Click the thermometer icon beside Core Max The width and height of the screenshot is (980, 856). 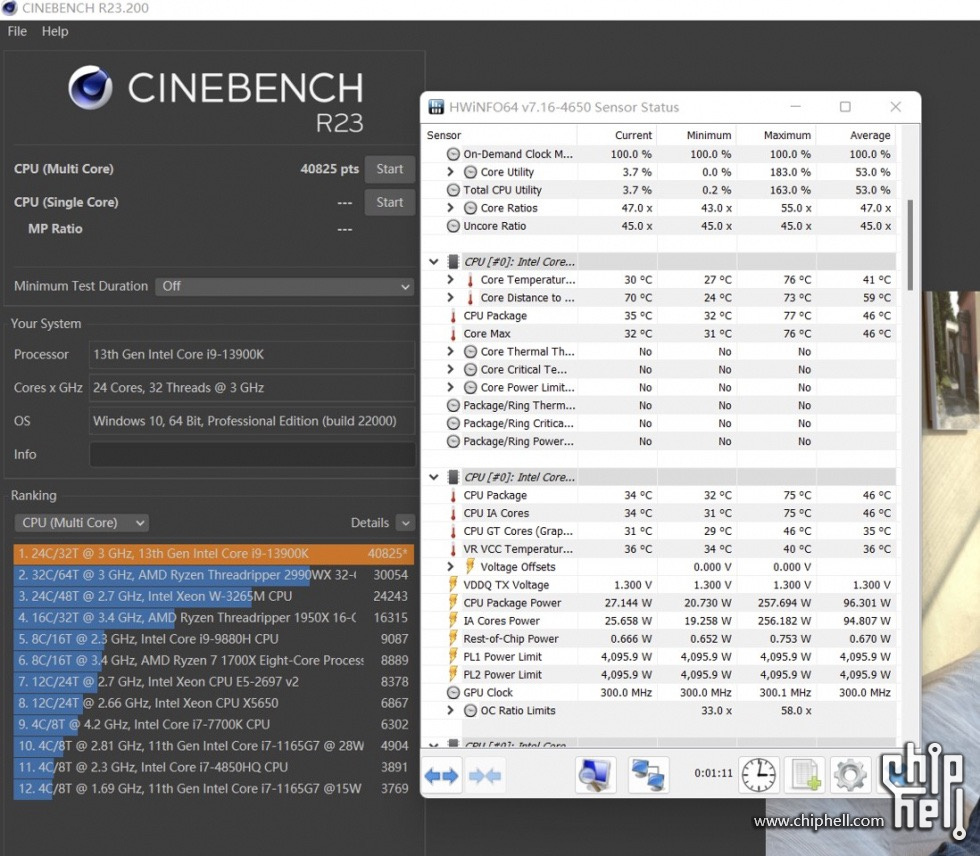(453, 334)
